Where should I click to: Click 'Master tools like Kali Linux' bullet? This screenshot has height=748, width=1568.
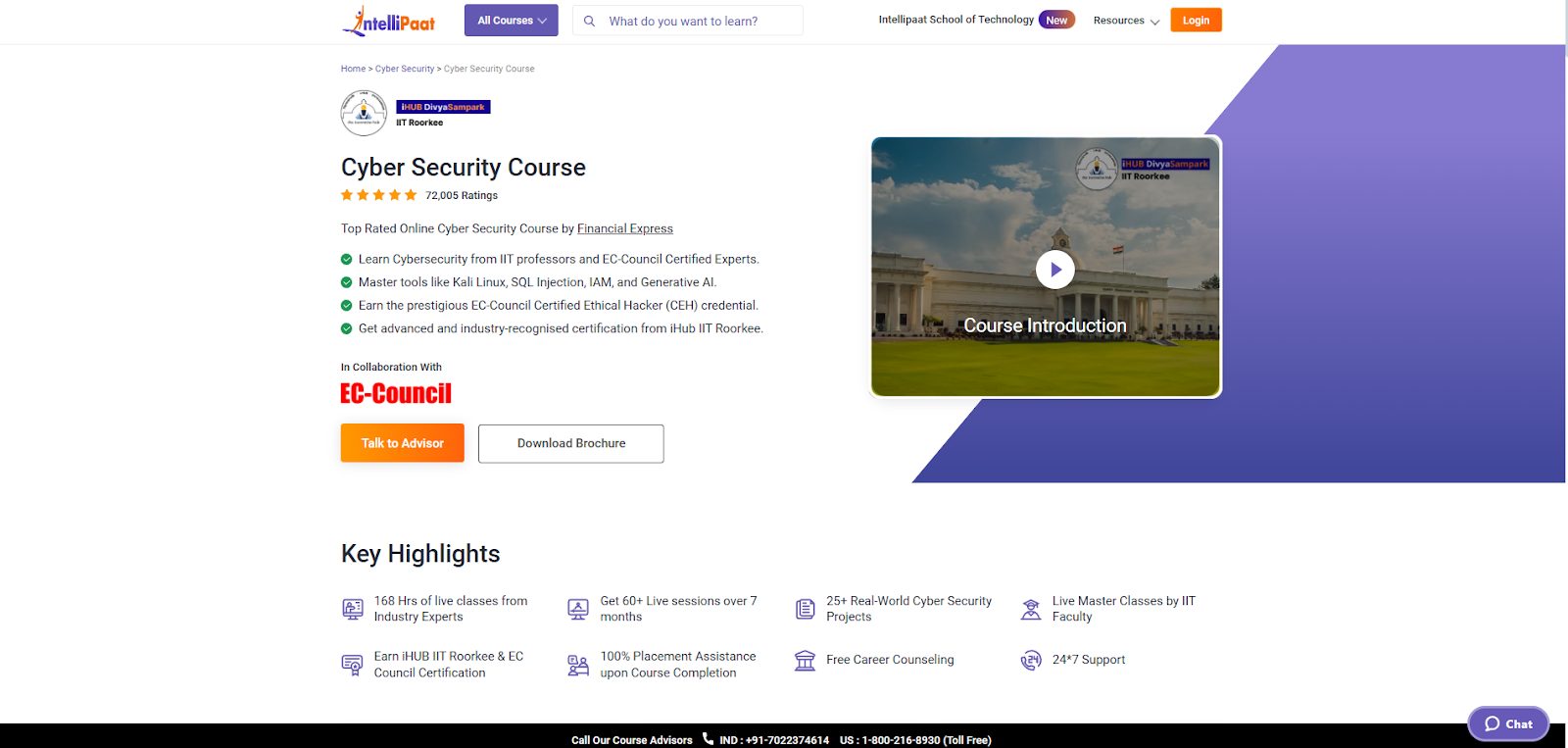pyautogui.click(x=537, y=282)
